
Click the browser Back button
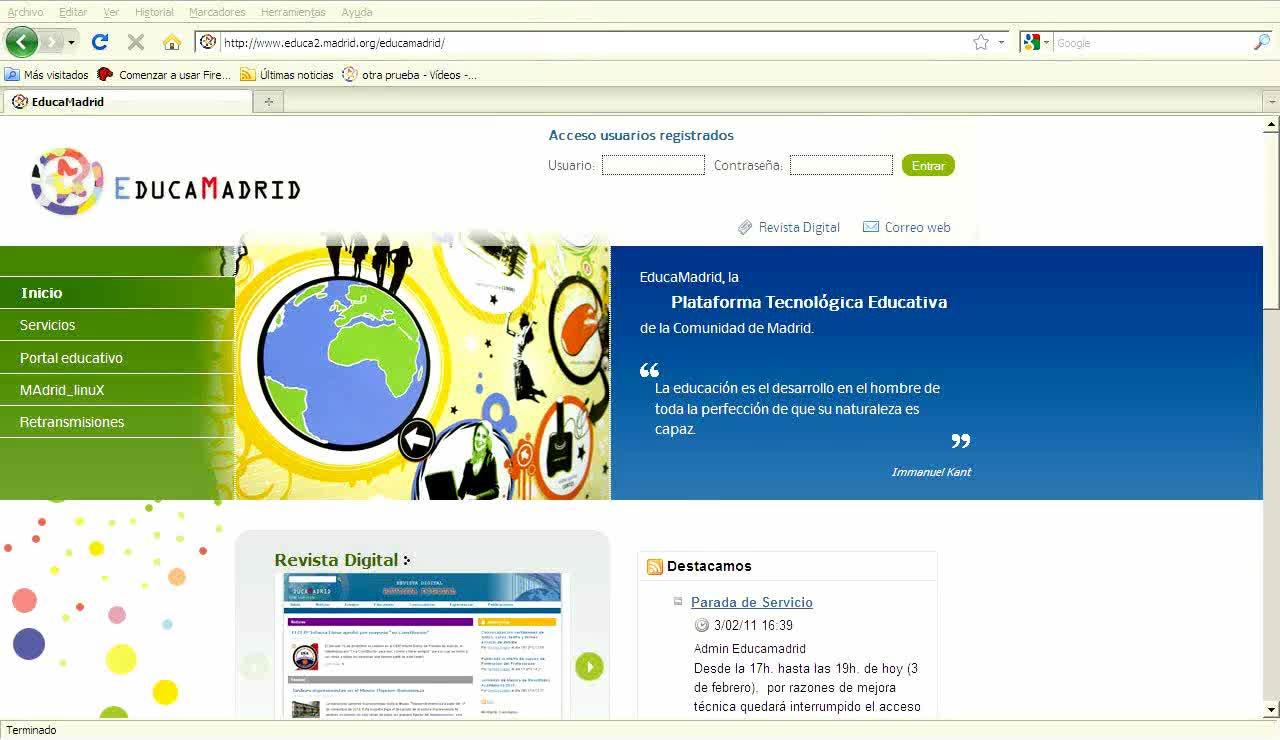tap(21, 42)
